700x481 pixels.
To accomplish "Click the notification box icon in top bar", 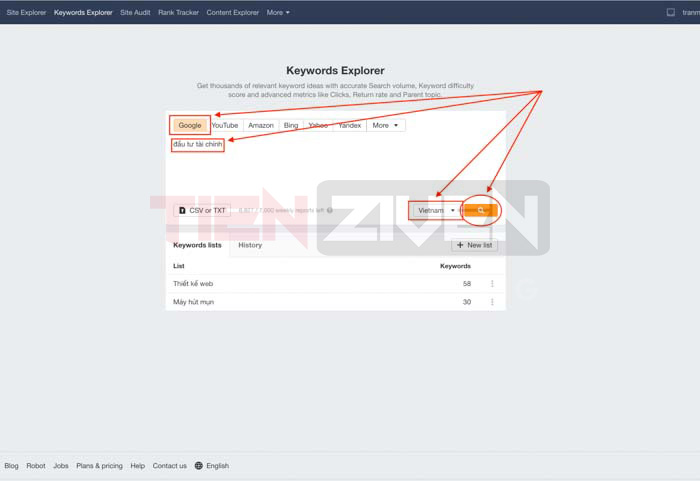I will coord(671,12).
